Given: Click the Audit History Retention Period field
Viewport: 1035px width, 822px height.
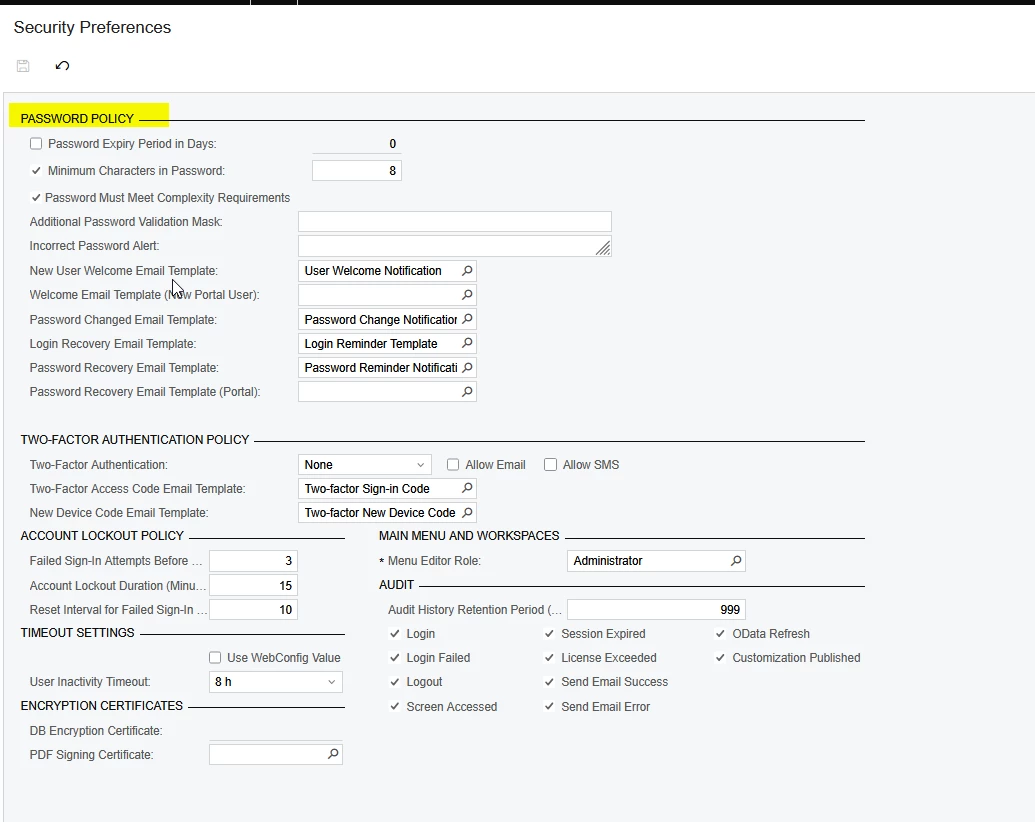Looking at the screenshot, I should (656, 609).
